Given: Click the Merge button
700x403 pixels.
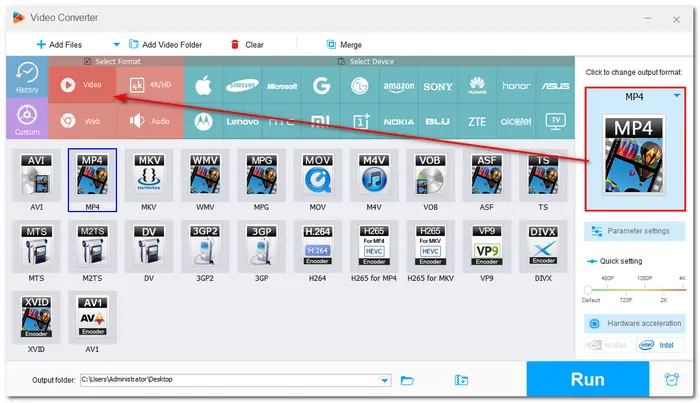Looking at the screenshot, I should point(344,45).
